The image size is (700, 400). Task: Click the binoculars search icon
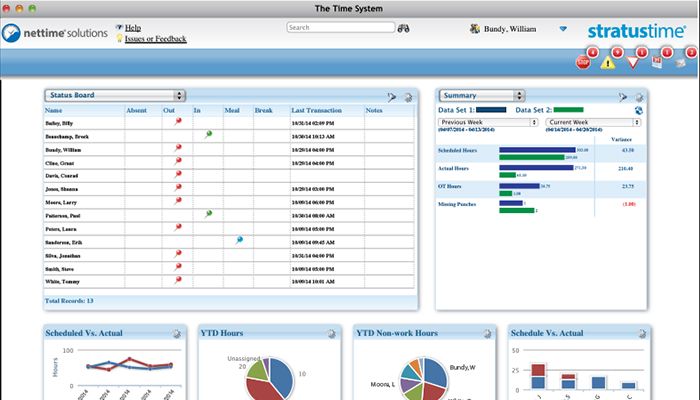403,28
